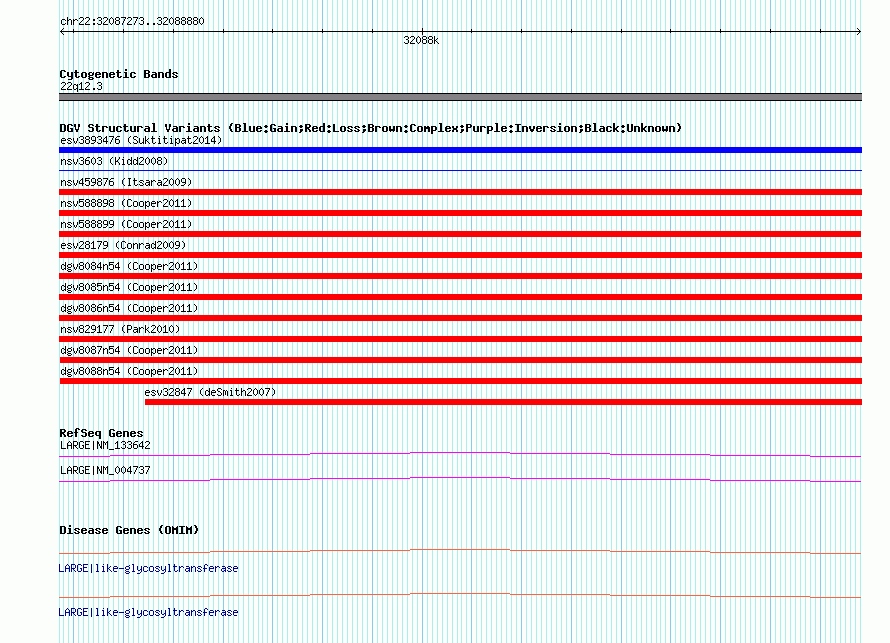This screenshot has height=643, width=890.
Task: Click the dgv8086n54 (Cooper2011) variant label
Action: [129, 308]
